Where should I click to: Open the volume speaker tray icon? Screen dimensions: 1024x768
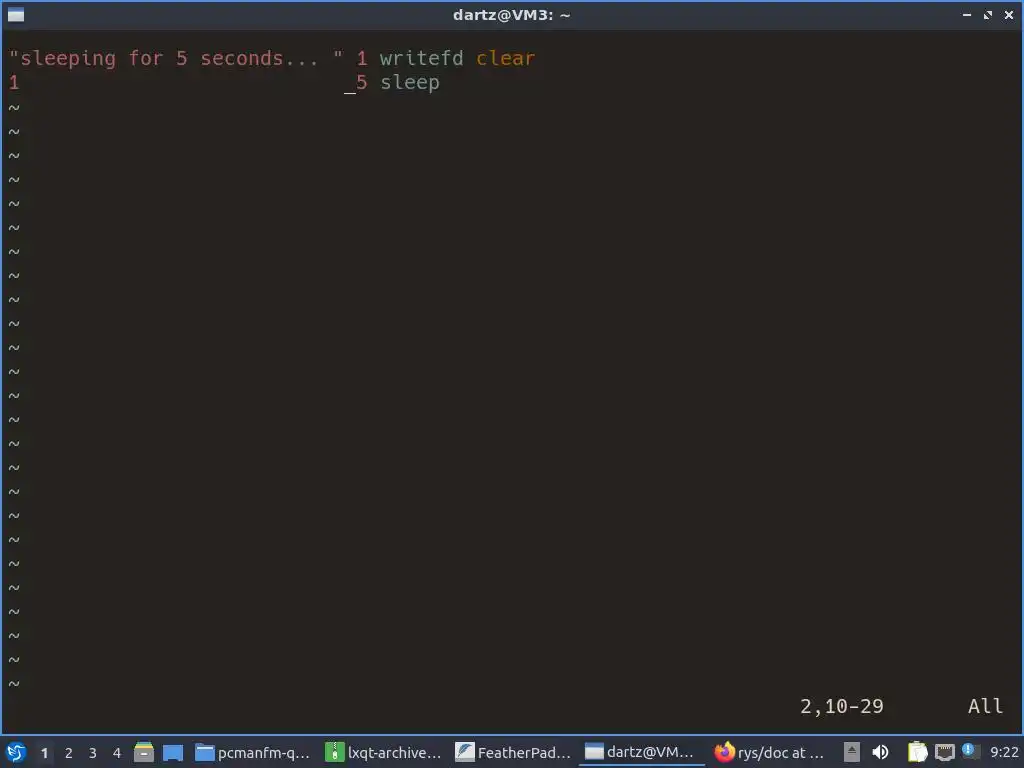880,752
